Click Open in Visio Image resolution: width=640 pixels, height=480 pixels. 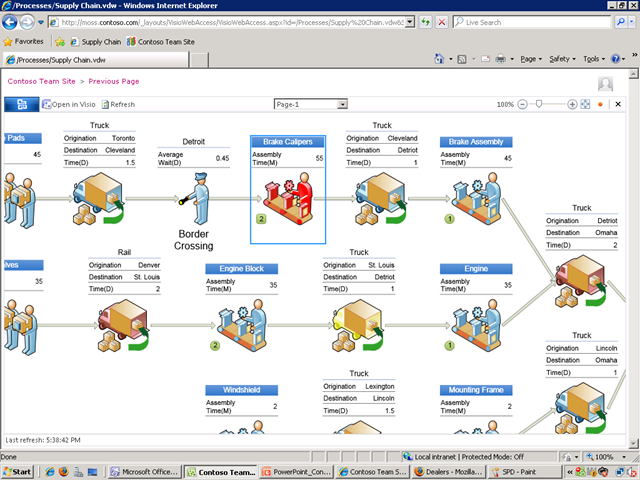(x=69, y=104)
